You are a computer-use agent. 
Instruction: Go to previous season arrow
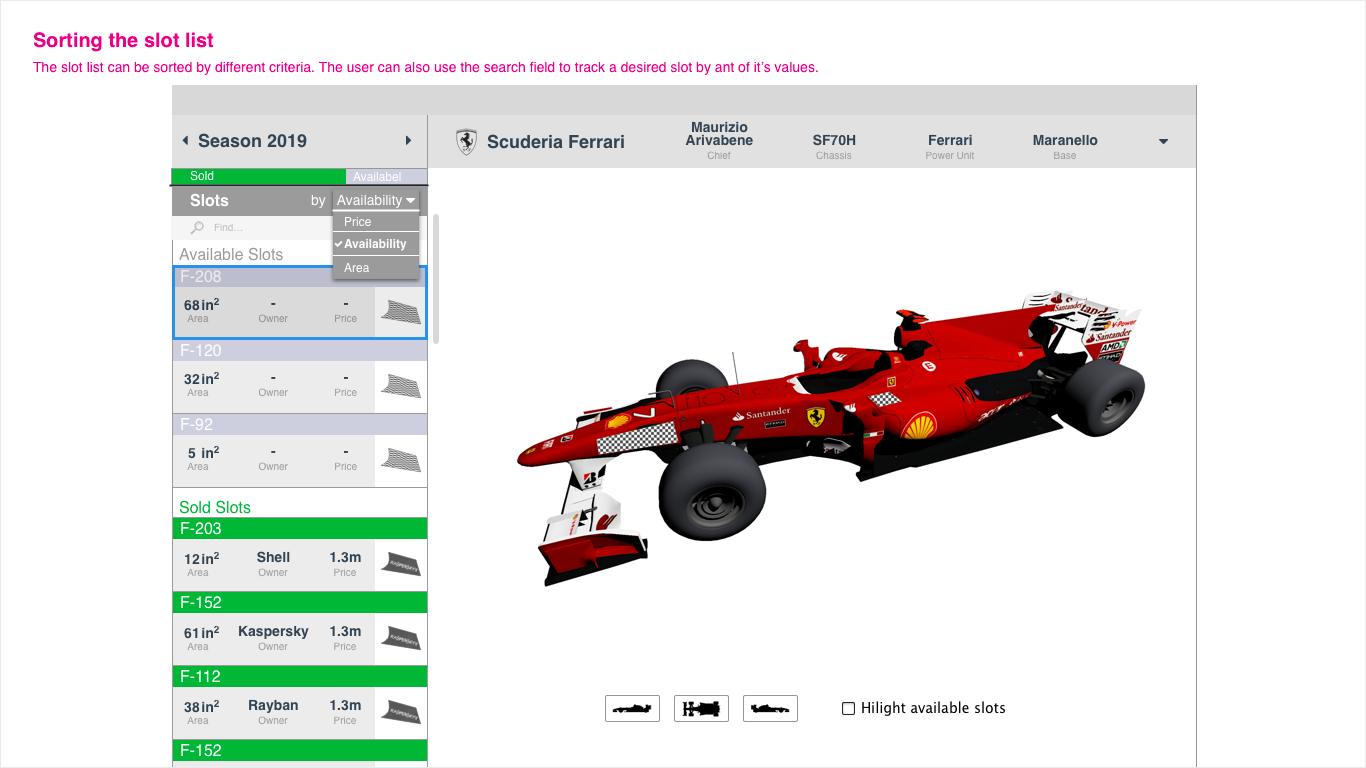[x=185, y=141]
